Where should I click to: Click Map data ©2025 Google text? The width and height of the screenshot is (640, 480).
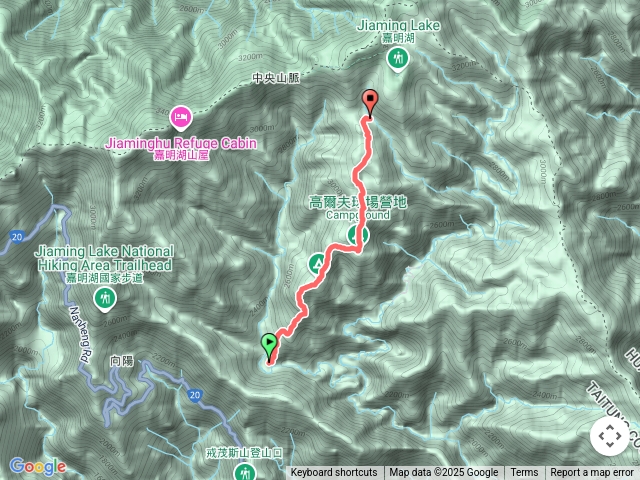click(x=443, y=473)
